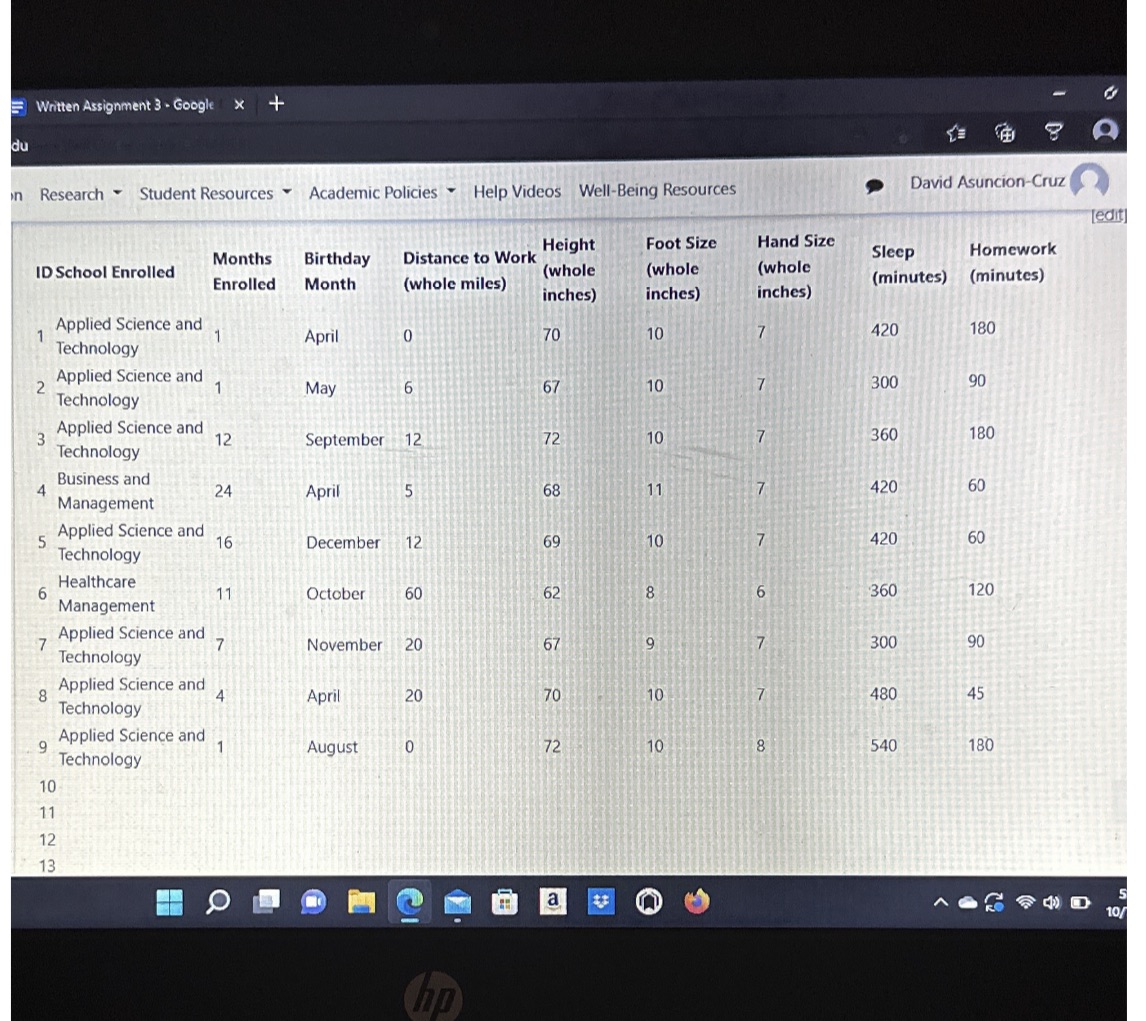Open the browser favorites star icon
Viewport: 1146px width, 1021px height.
tap(956, 132)
